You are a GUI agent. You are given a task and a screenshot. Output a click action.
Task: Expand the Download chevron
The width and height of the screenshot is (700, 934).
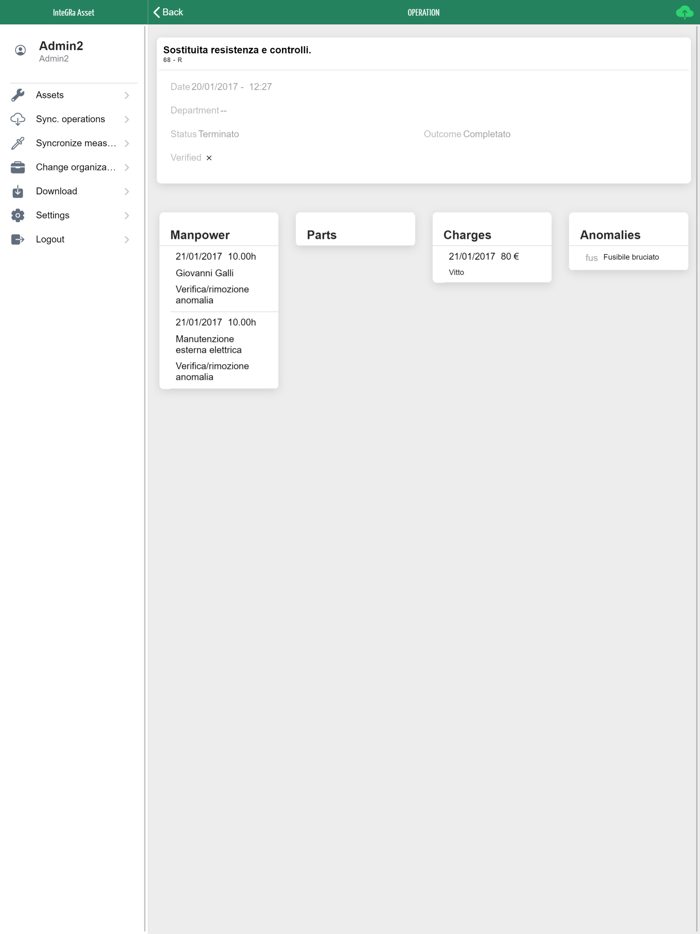click(127, 191)
